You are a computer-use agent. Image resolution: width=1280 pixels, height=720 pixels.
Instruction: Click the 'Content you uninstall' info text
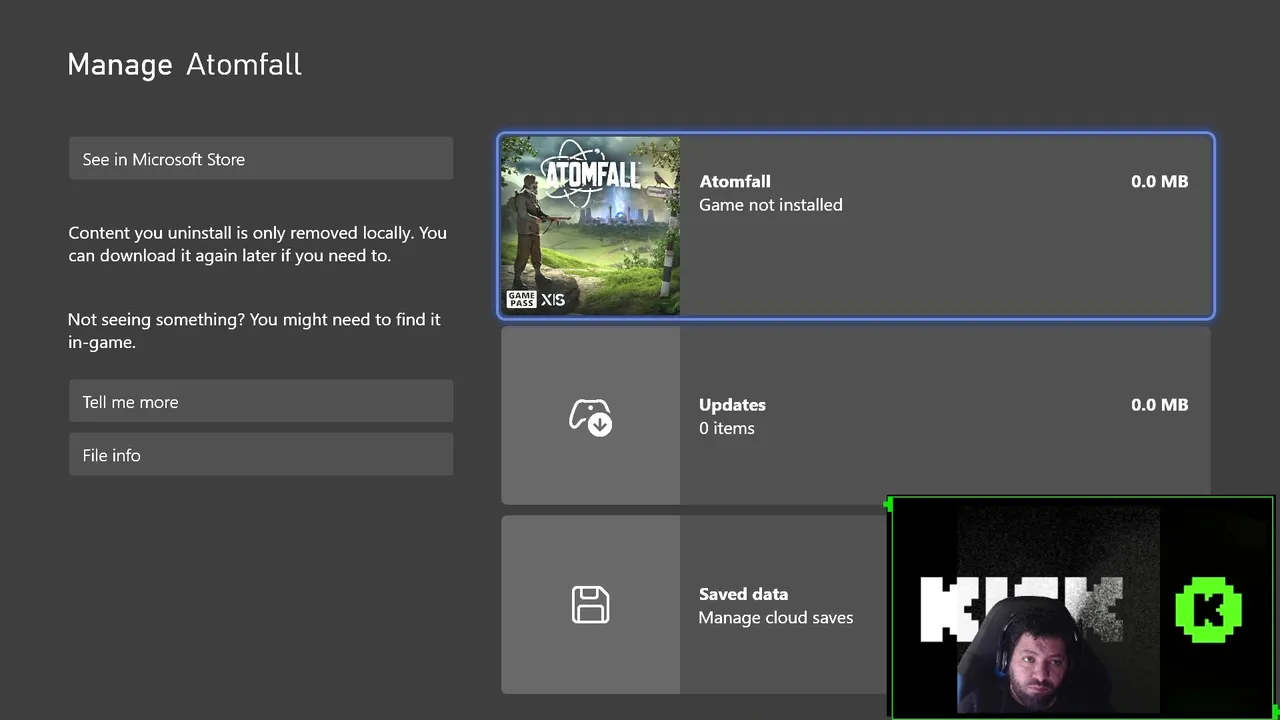[x=257, y=244]
